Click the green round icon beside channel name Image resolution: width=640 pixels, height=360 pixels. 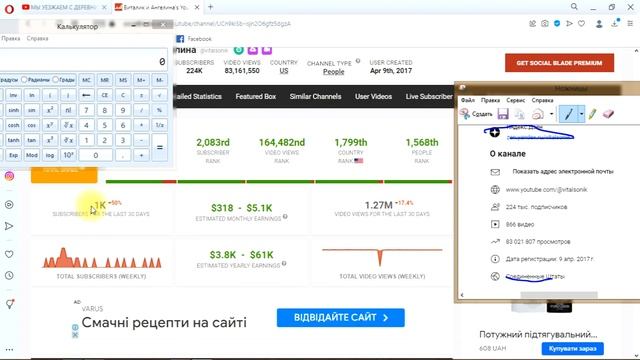[x=239, y=50]
